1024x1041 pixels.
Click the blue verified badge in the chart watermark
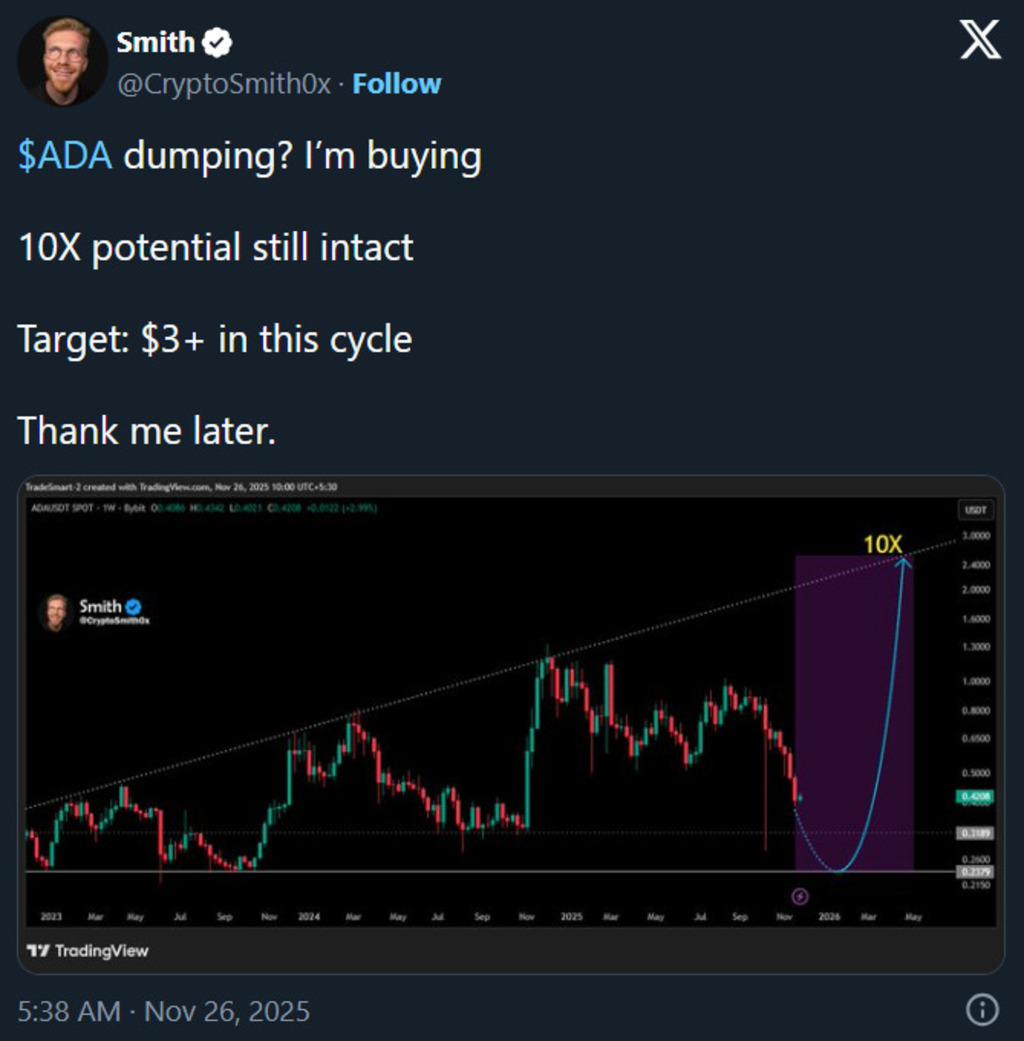pos(133,606)
